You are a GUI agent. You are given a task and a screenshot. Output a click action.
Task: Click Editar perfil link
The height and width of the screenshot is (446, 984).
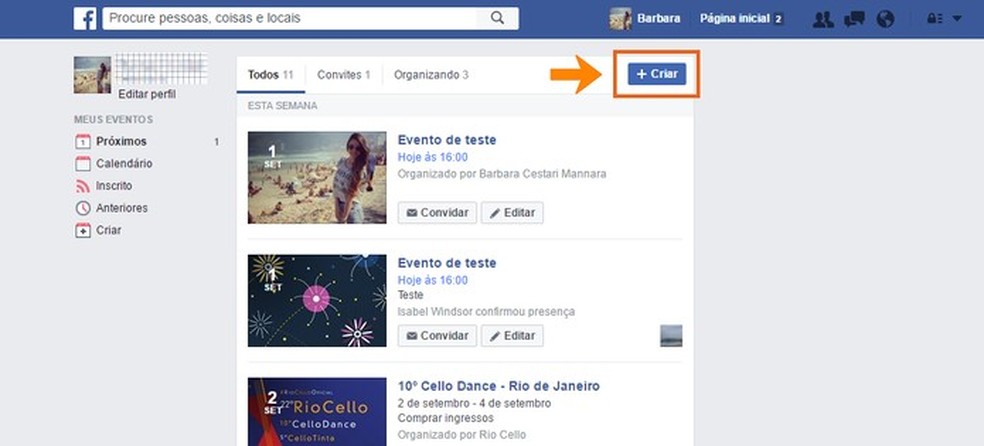(147, 94)
